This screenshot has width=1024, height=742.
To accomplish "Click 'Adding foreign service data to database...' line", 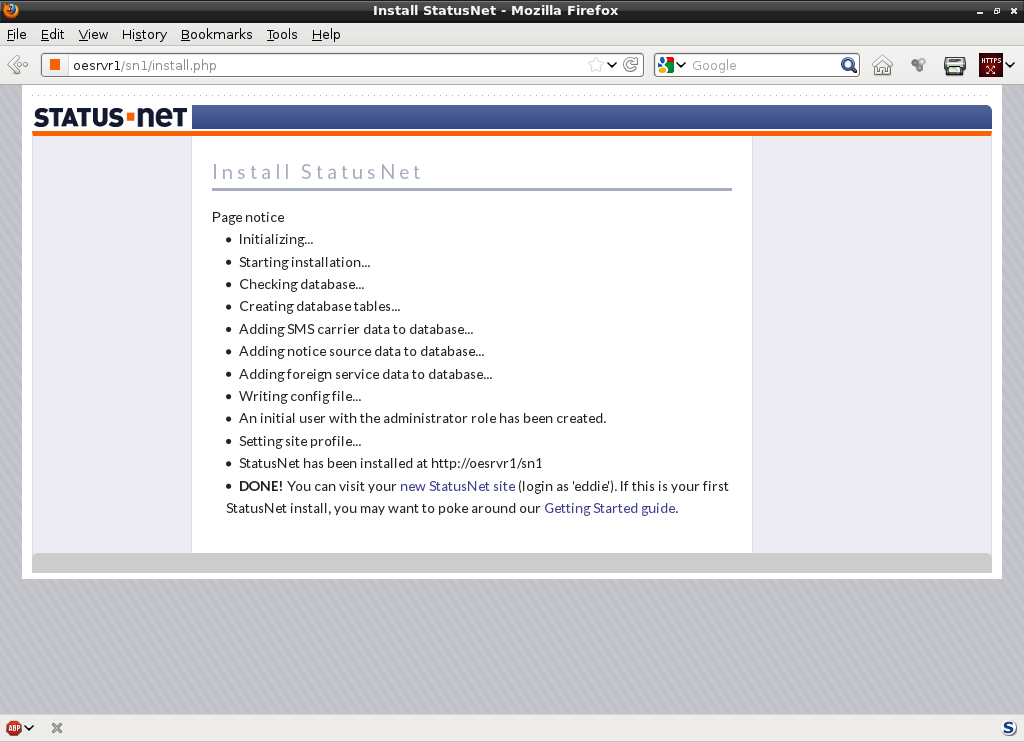I will click(x=365, y=374).
